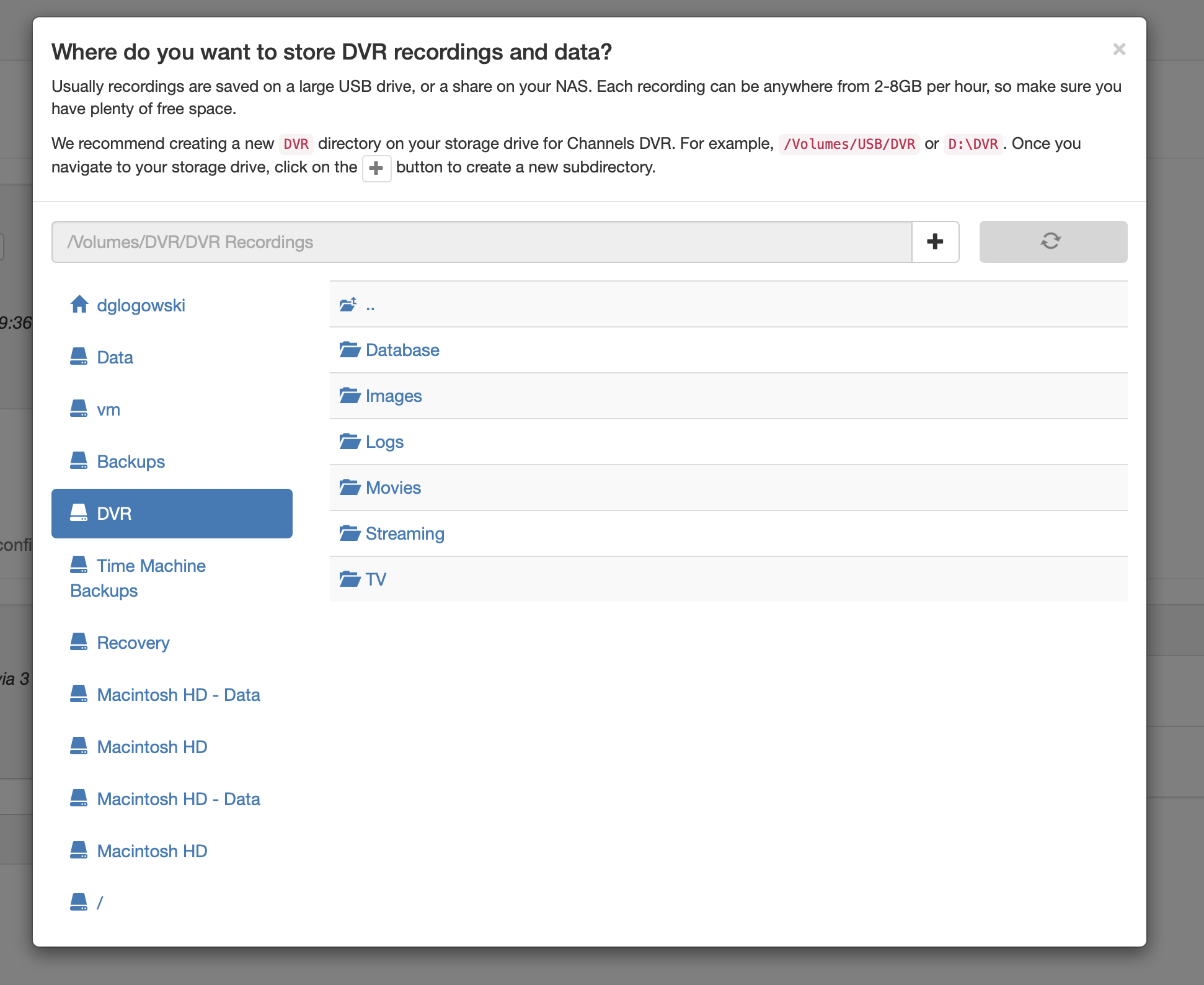Open the Images folder

(x=393, y=396)
